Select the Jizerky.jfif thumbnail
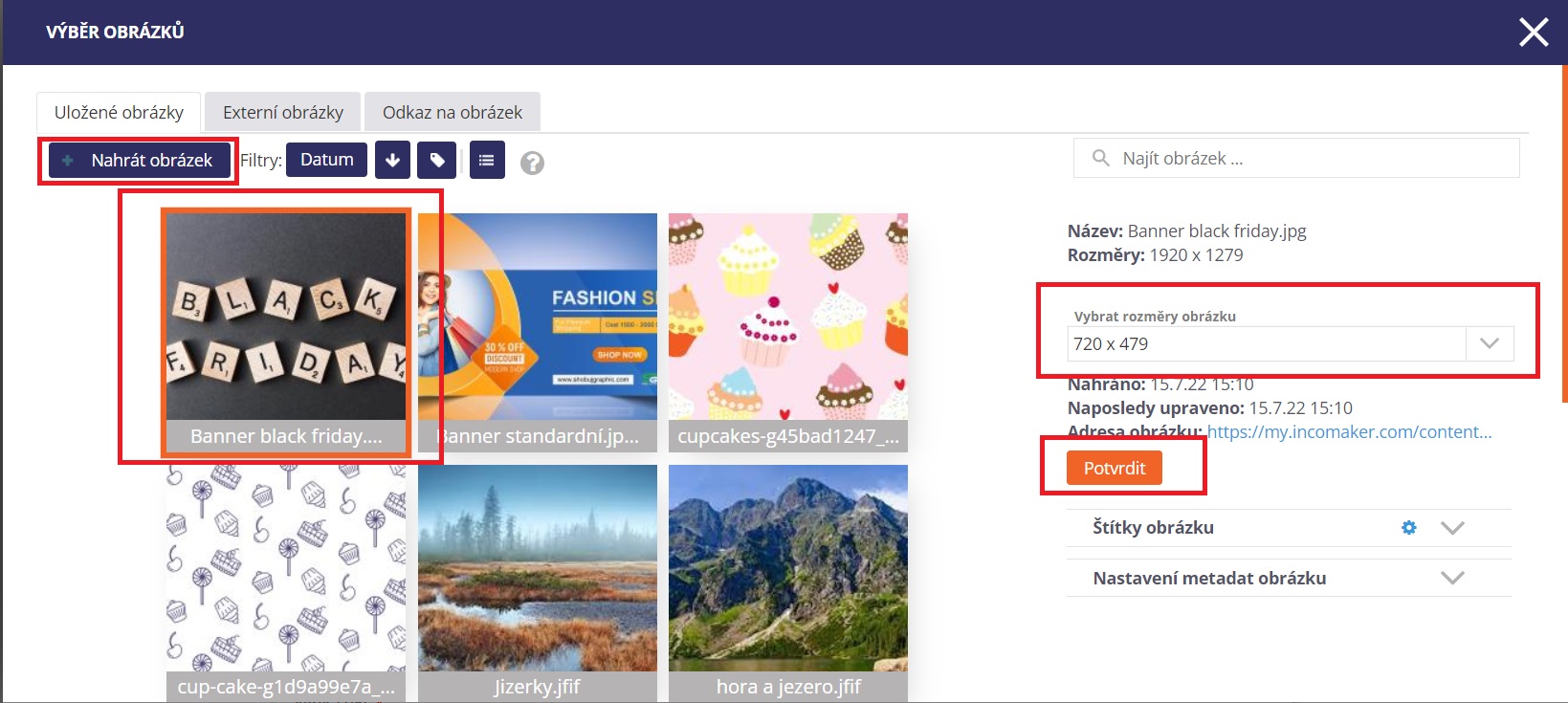The image size is (1568, 703). coord(538,583)
